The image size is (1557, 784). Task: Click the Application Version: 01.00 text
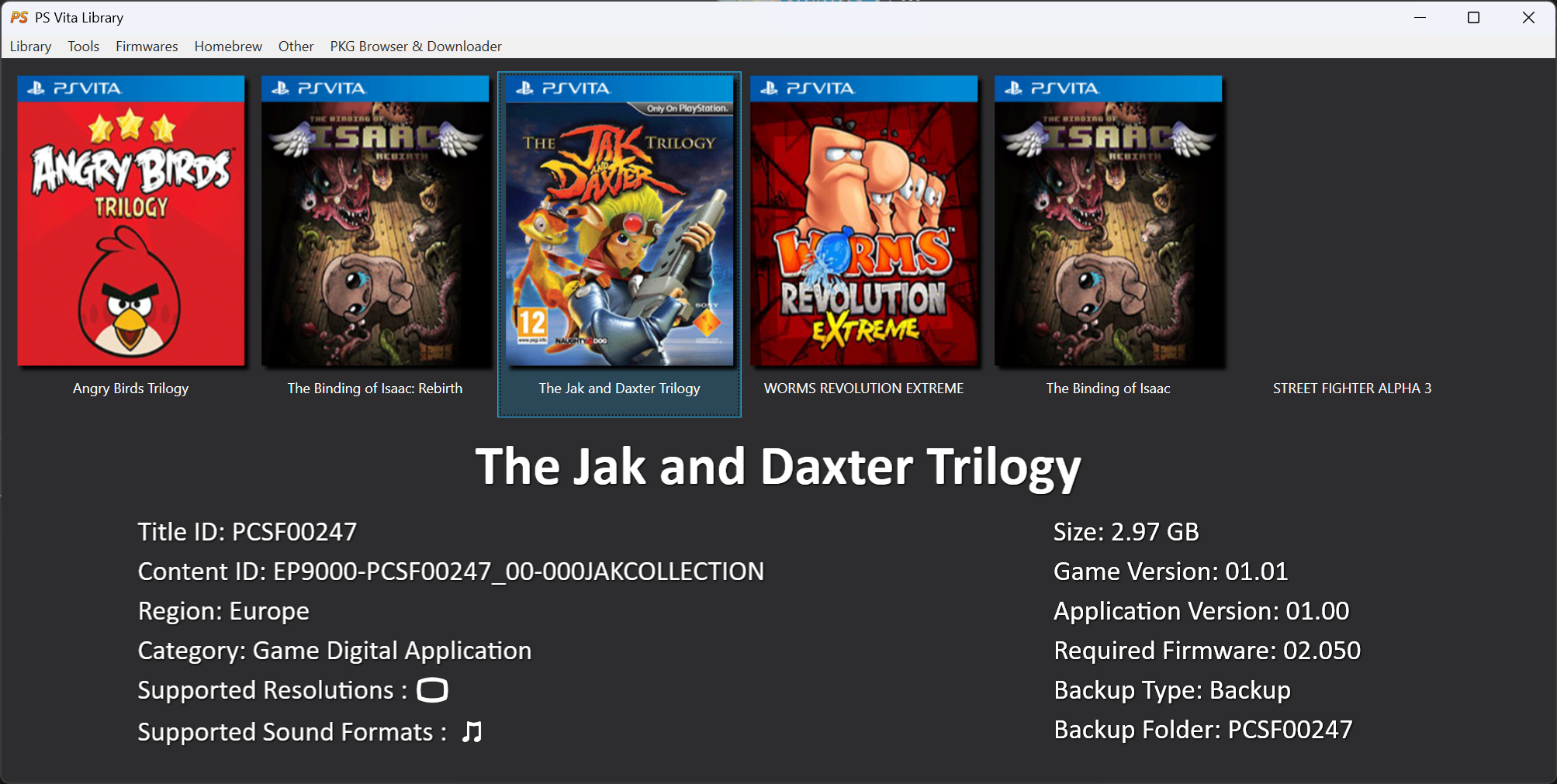[x=1201, y=611]
